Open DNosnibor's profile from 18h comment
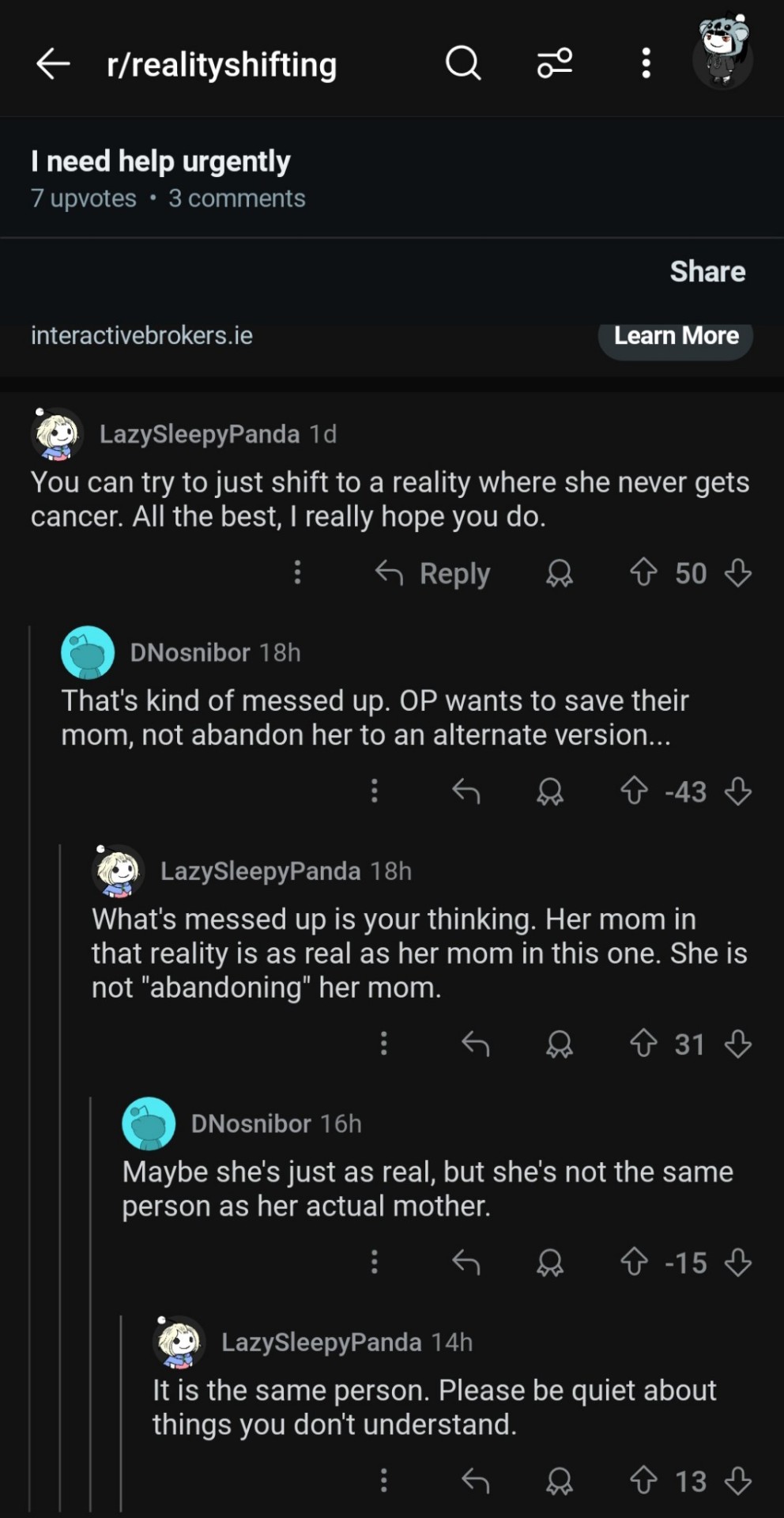The image size is (784, 1518). tap(190, 652)
